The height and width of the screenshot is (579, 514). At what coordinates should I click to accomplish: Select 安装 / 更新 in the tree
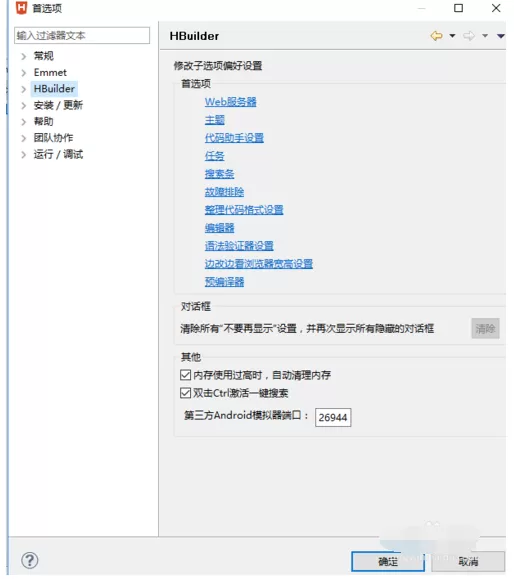58,105
